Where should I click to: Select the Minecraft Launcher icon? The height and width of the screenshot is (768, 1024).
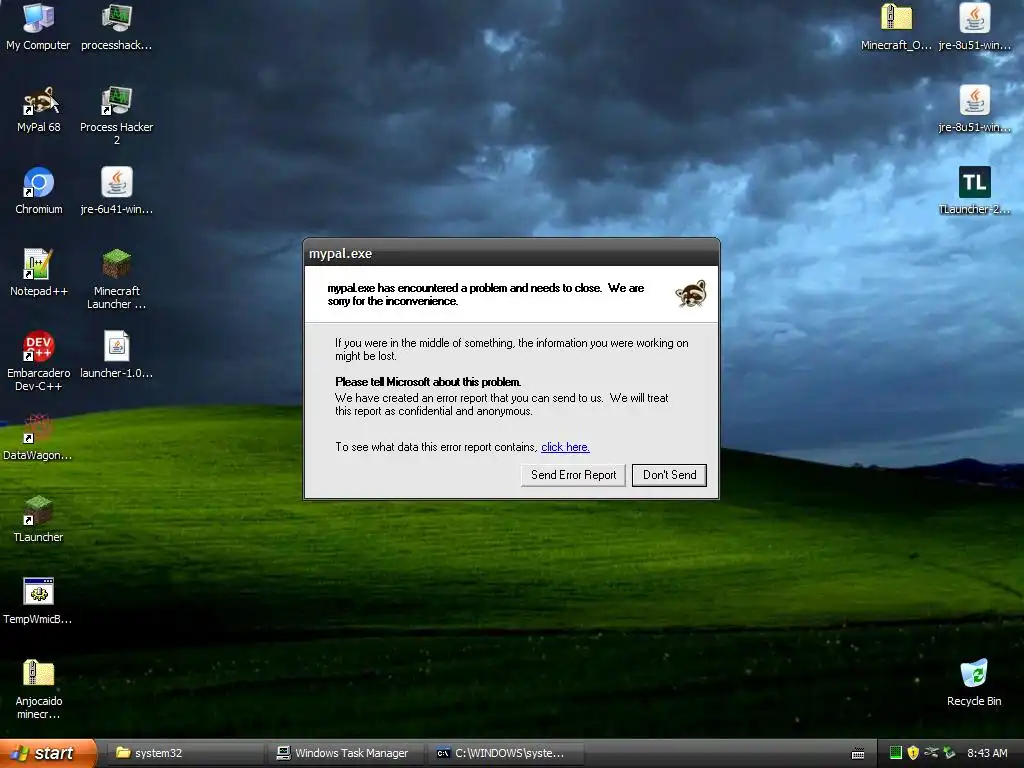[x=116, y=280]
